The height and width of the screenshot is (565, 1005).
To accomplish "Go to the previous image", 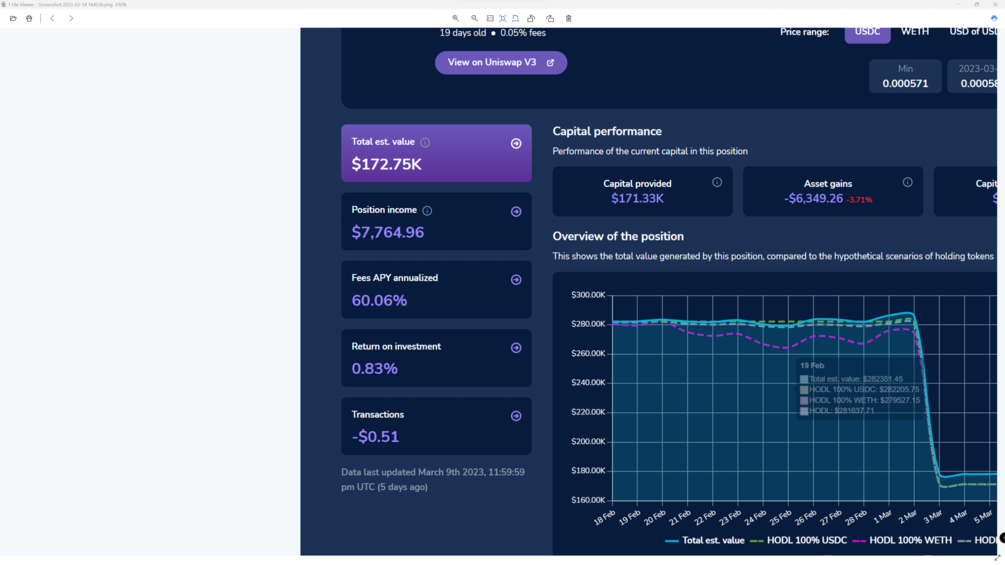I will pos(53,18).
